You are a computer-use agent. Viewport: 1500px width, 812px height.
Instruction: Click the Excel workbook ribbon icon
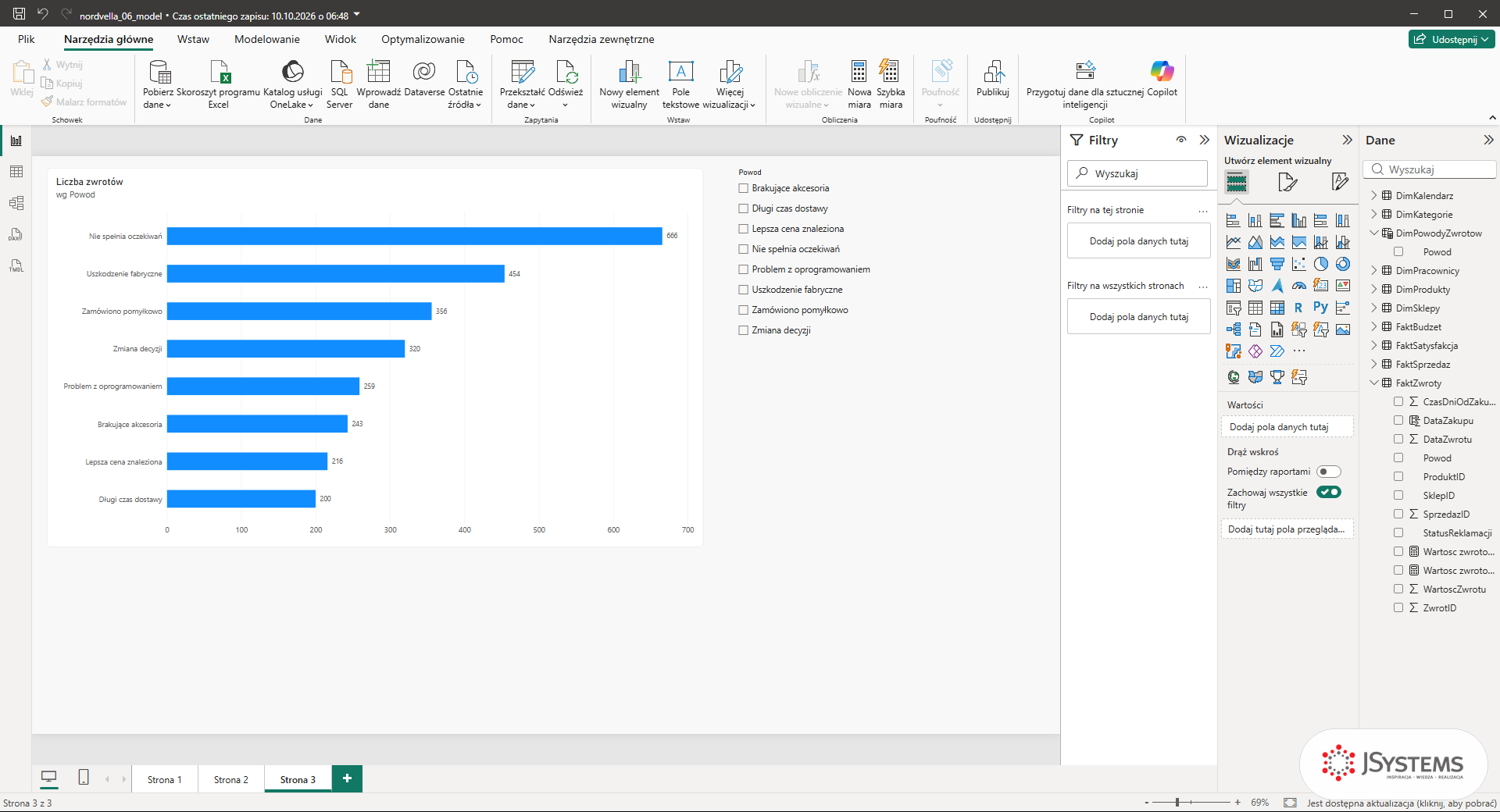pos(219,85)
